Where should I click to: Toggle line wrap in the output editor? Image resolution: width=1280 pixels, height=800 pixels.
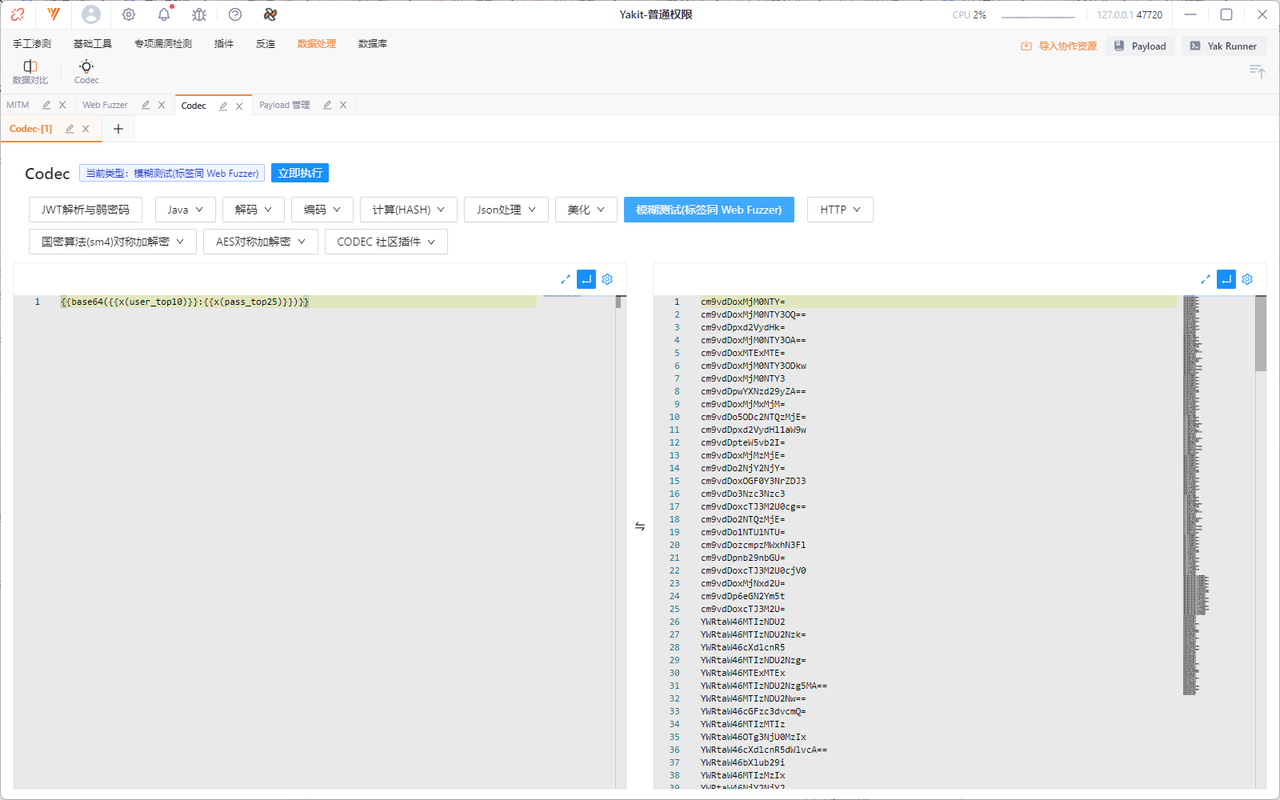coord(1226,279)
